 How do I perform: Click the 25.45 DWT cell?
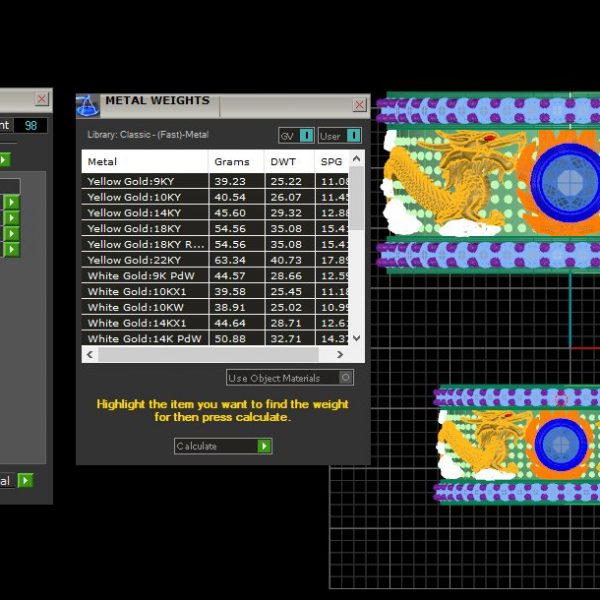tap(290, 292)
